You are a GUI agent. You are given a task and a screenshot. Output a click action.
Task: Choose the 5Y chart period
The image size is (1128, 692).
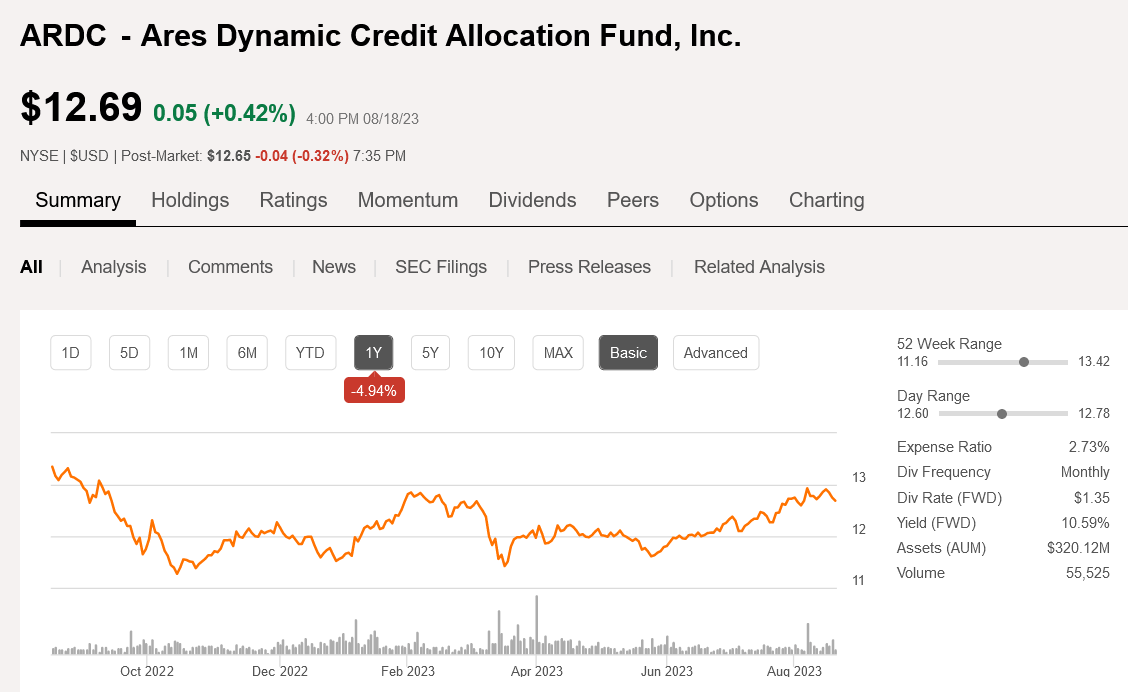tap(431, 352)
